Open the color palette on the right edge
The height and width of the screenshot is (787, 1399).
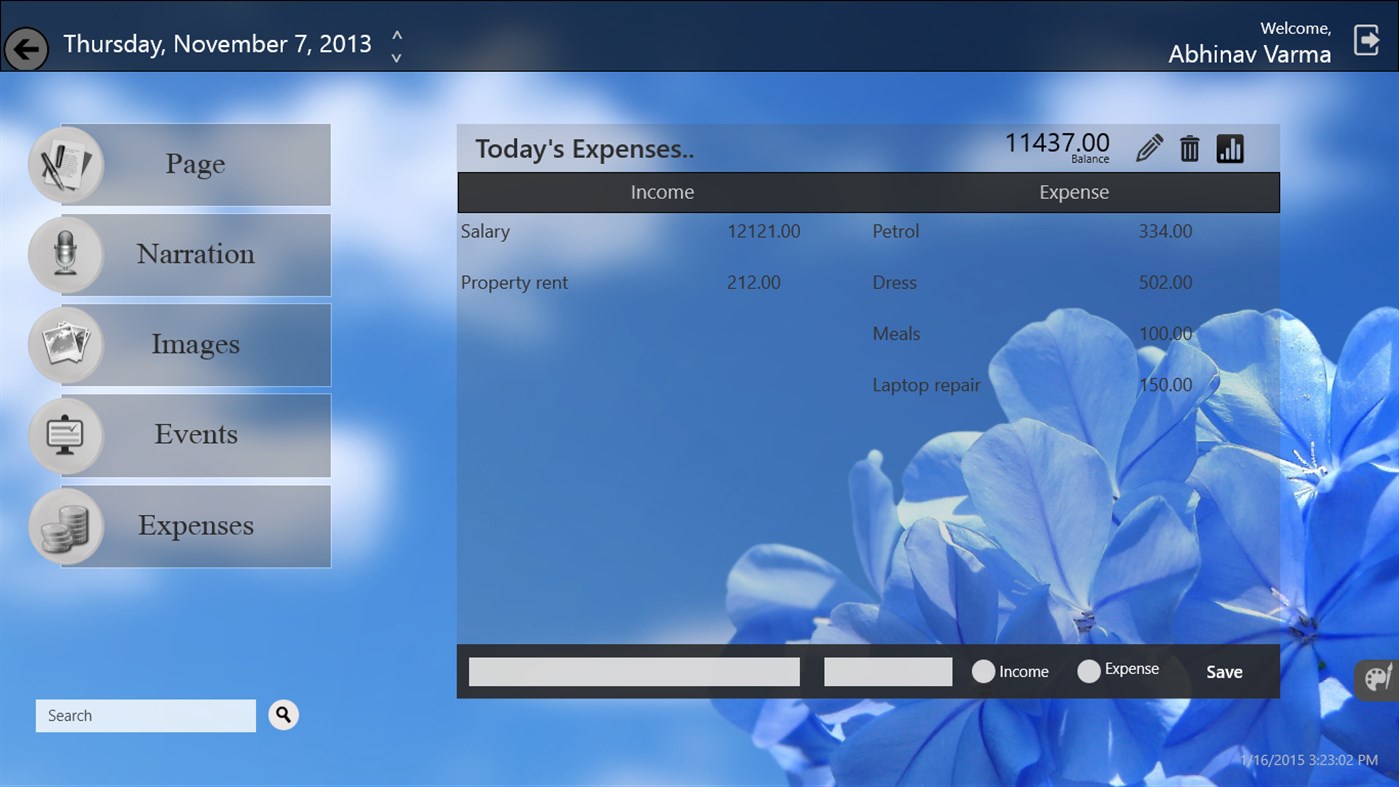pos(1377,679)
